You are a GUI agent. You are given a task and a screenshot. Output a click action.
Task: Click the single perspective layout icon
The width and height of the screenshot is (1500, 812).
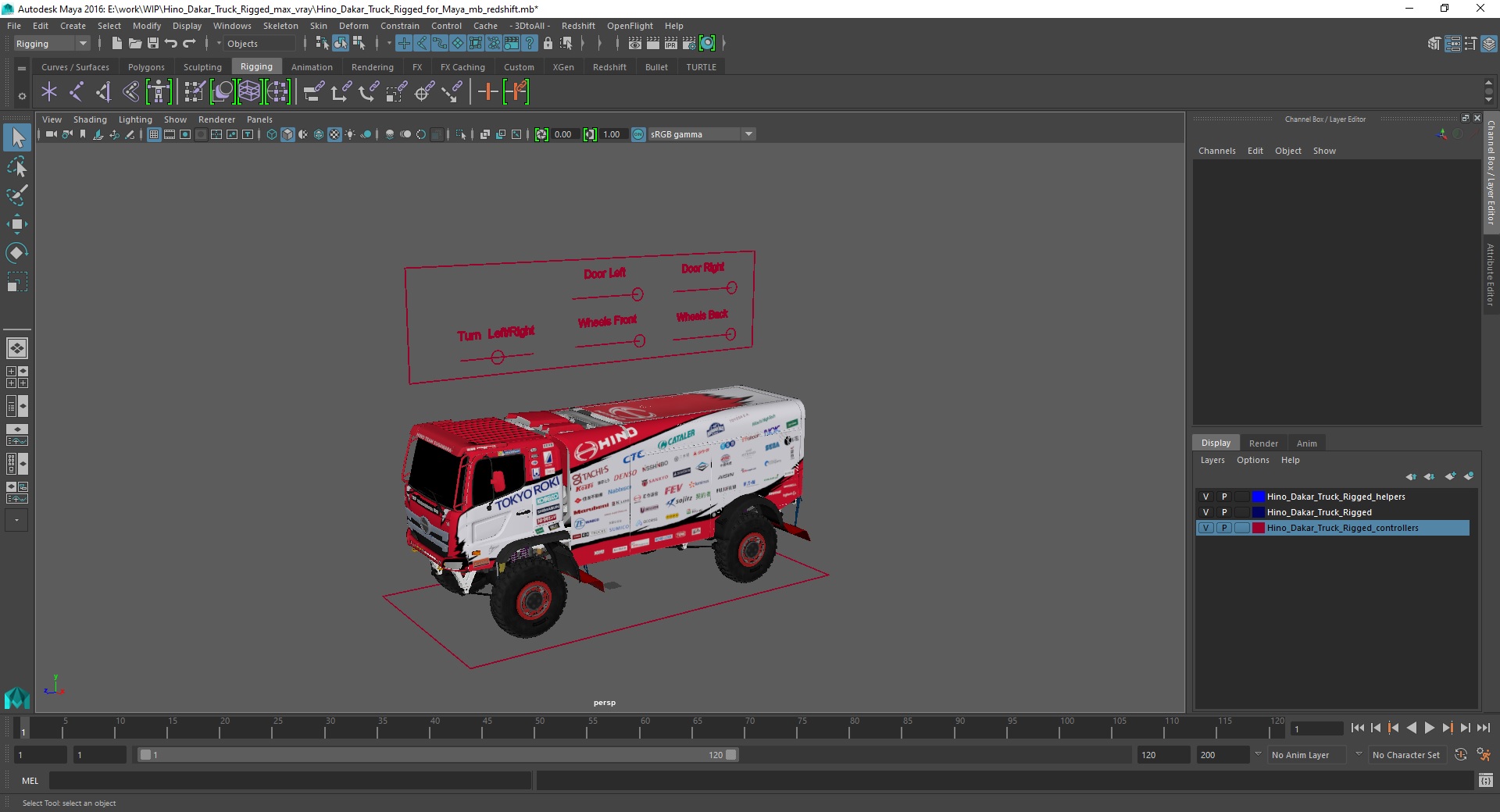[x=17, y=348]
